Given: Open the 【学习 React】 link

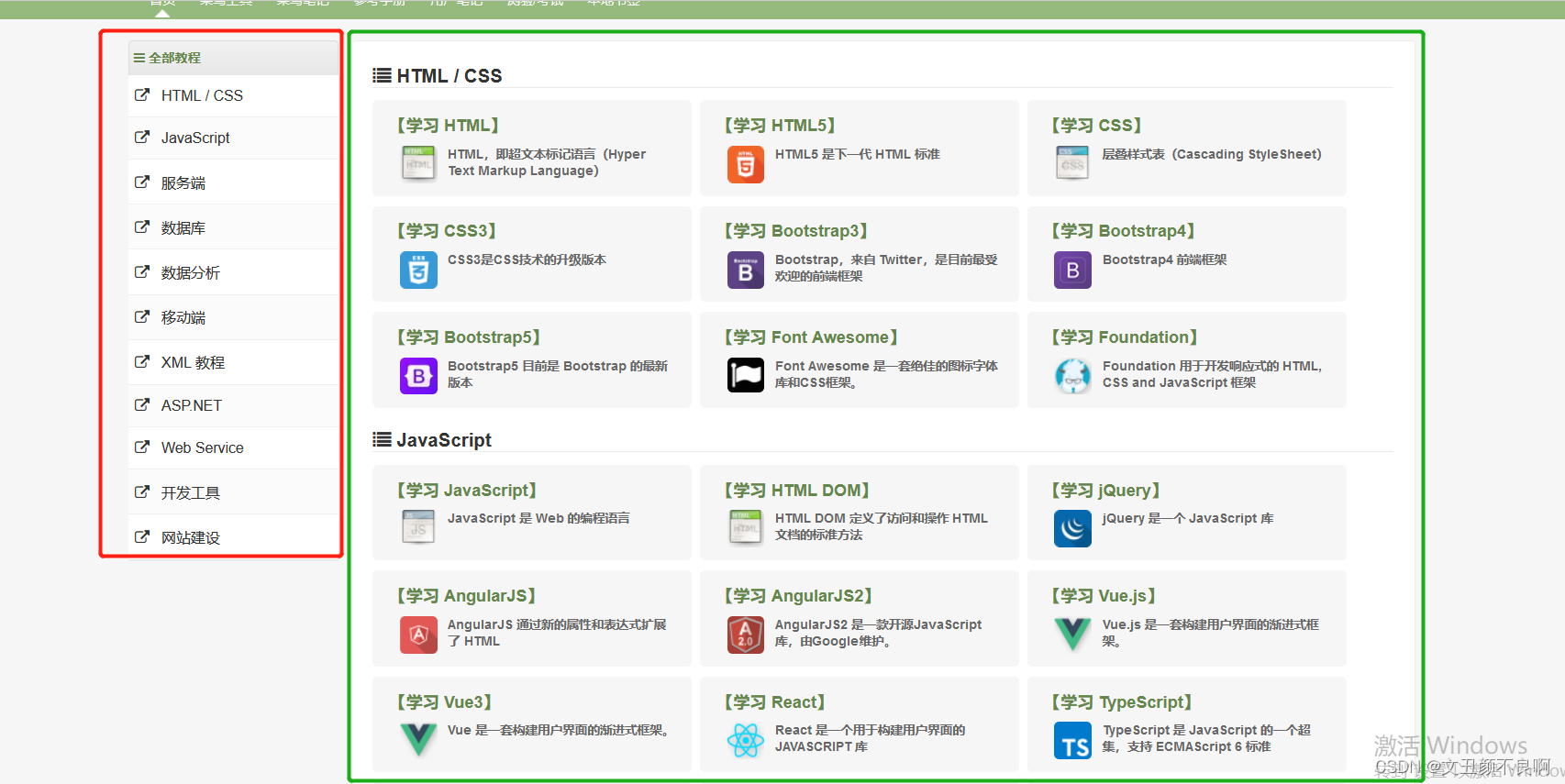Looking at the screenshot, I should (774, 702).
